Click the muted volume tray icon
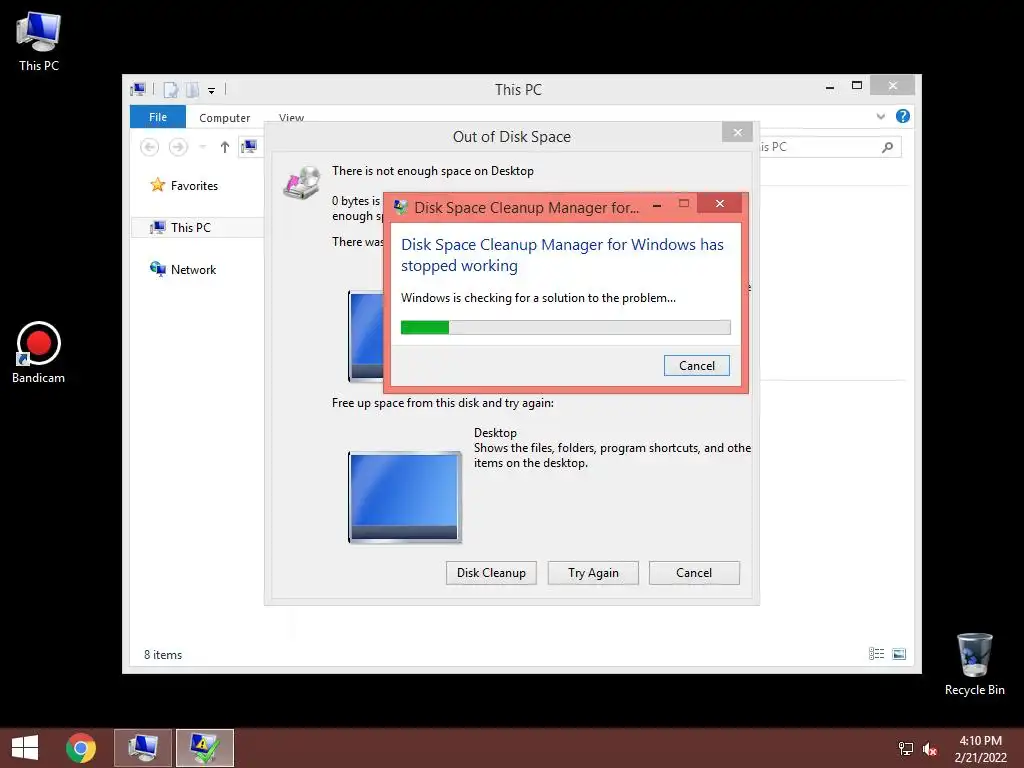Viewport: 1024px width, 768px height. pyautogui.click(x=930, y=748)
